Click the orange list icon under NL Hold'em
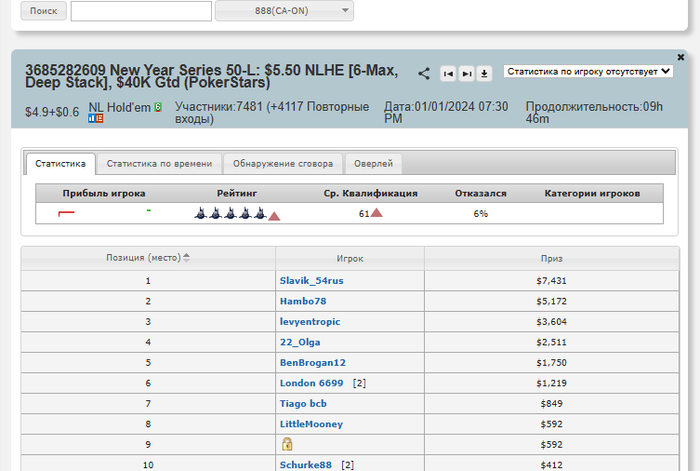This screenshot has height=471, width=700. click(100, 118)
